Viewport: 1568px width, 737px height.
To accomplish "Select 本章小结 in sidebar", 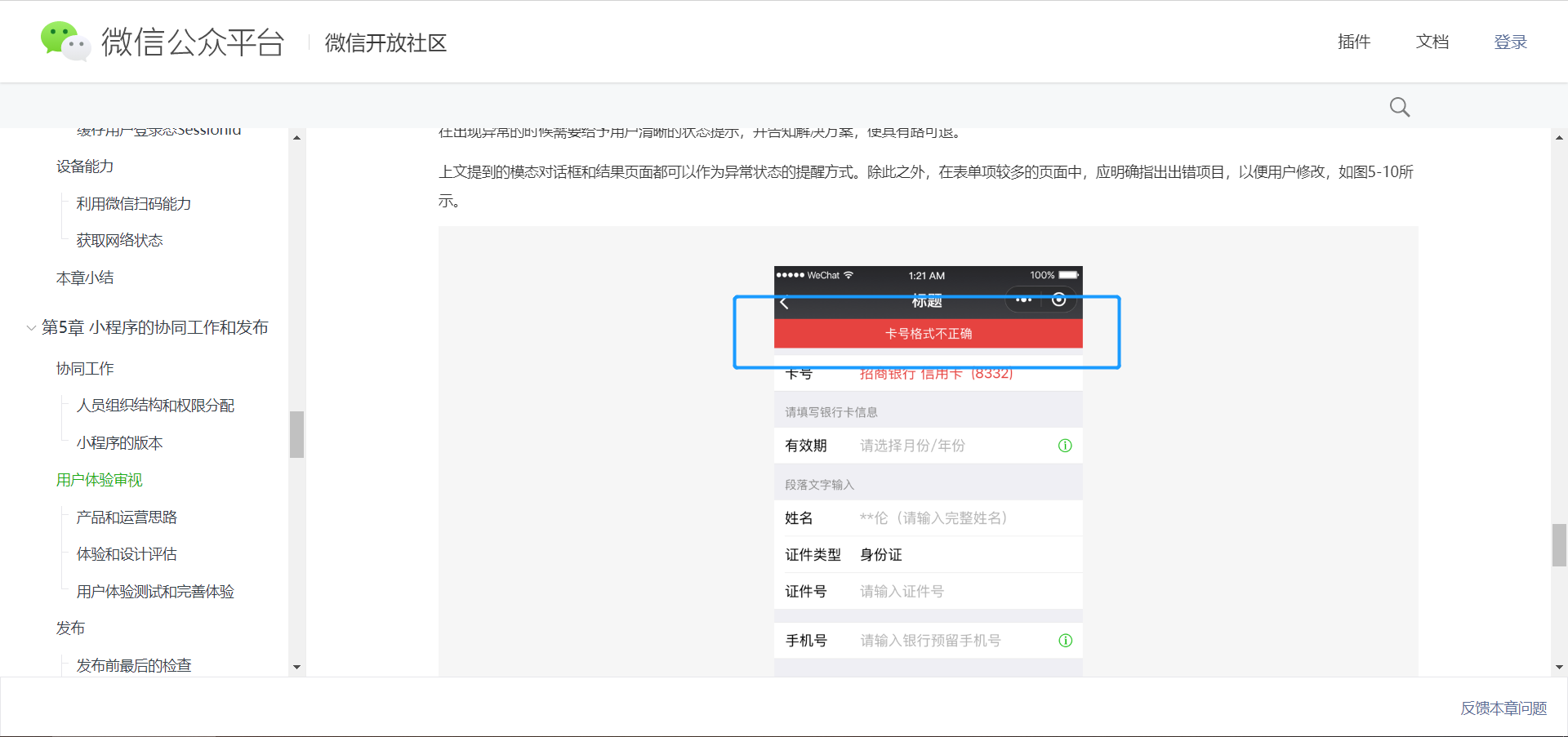I will (85, 277).
